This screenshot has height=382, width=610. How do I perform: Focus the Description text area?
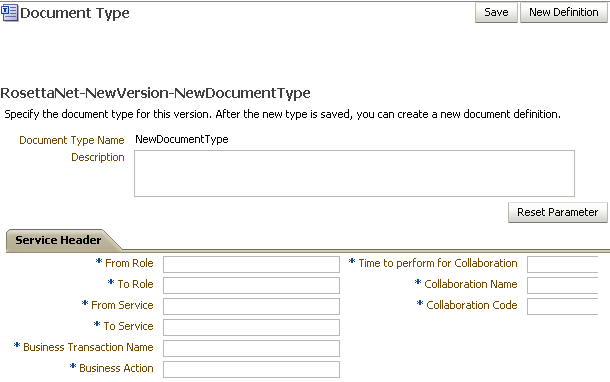(354, 173)
